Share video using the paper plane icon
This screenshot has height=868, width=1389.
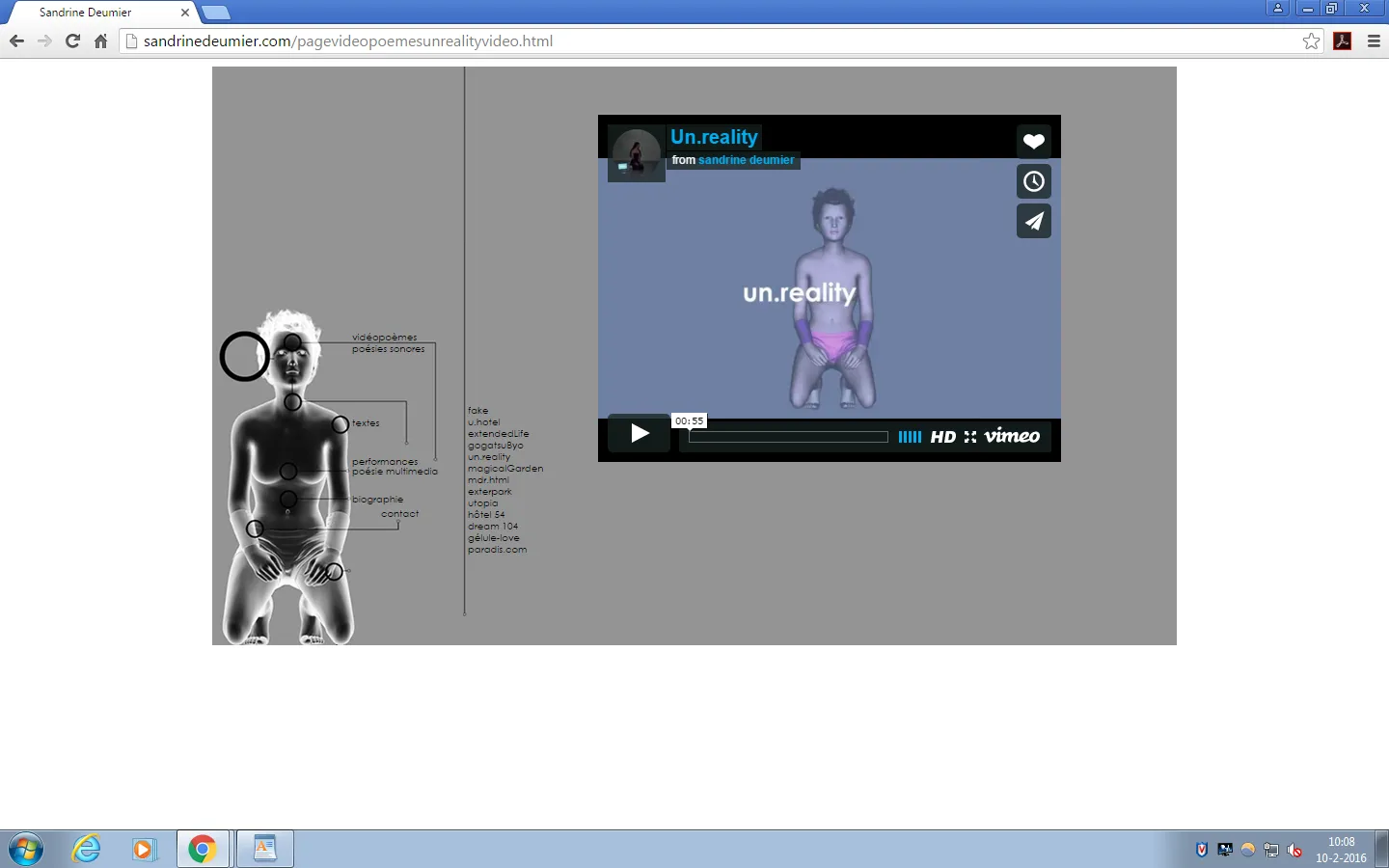tap(1033, 222)
